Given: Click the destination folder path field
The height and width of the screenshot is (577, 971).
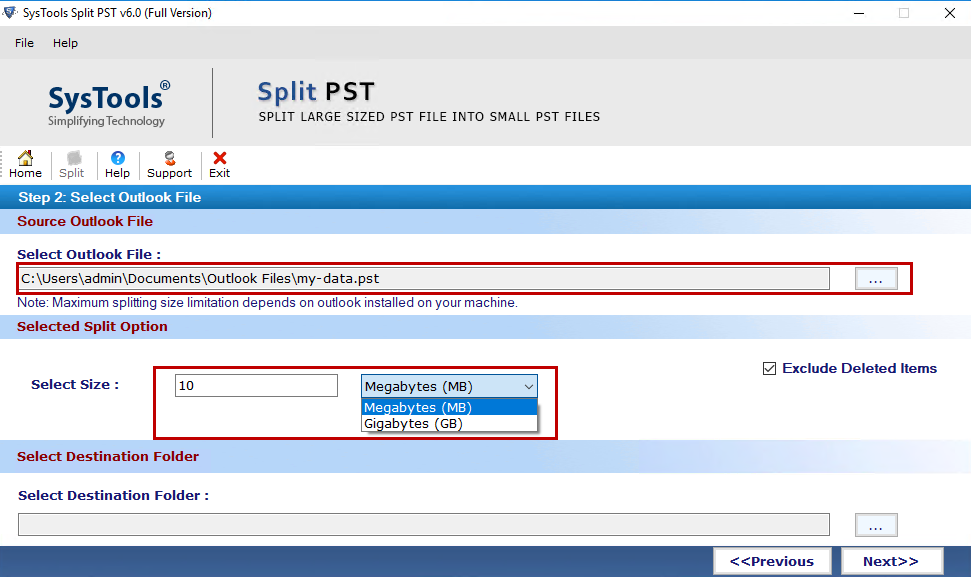Looking at the screenshot, I should pos(424,524).
